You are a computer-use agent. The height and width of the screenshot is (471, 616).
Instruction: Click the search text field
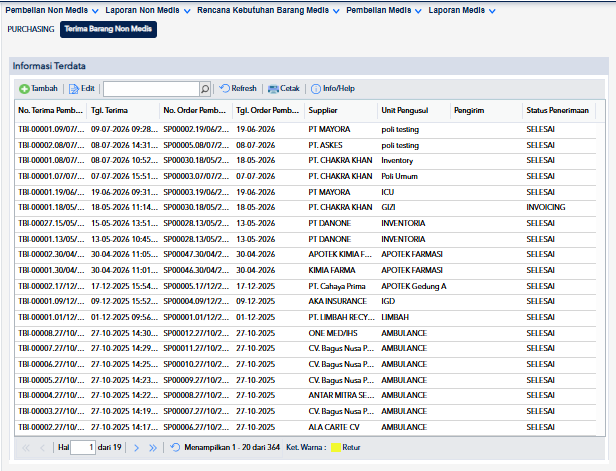152,89
